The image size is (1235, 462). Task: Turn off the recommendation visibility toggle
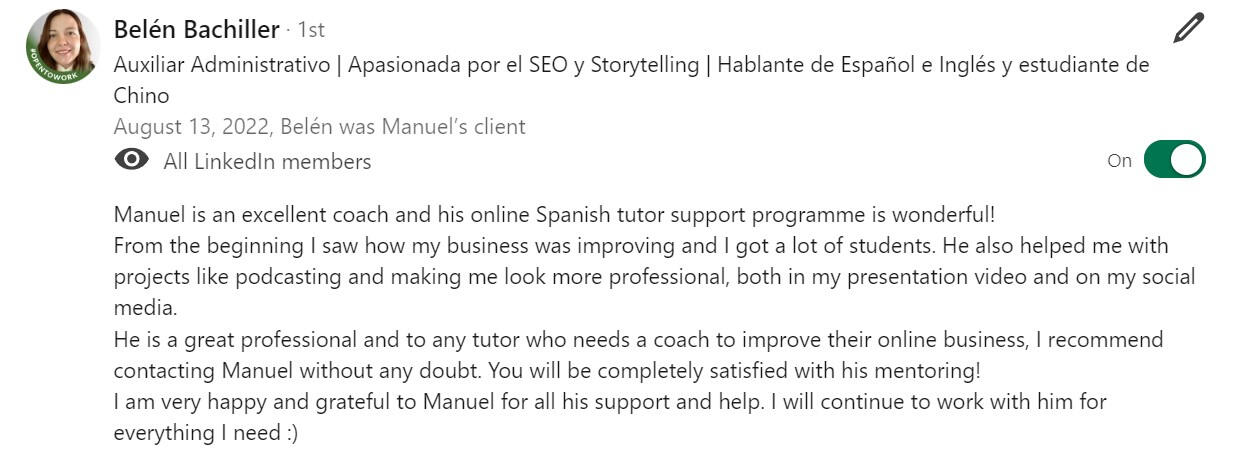1174,160
